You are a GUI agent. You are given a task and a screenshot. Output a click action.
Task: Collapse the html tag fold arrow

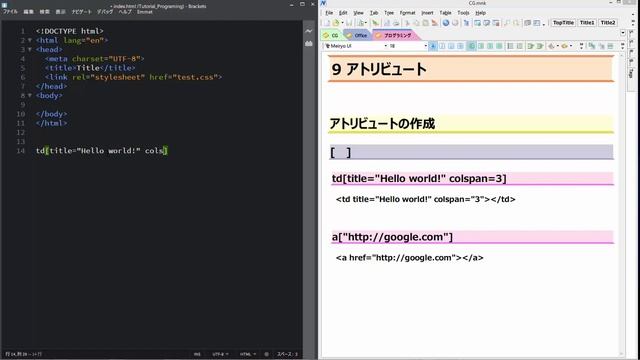(x=30, y=40)
